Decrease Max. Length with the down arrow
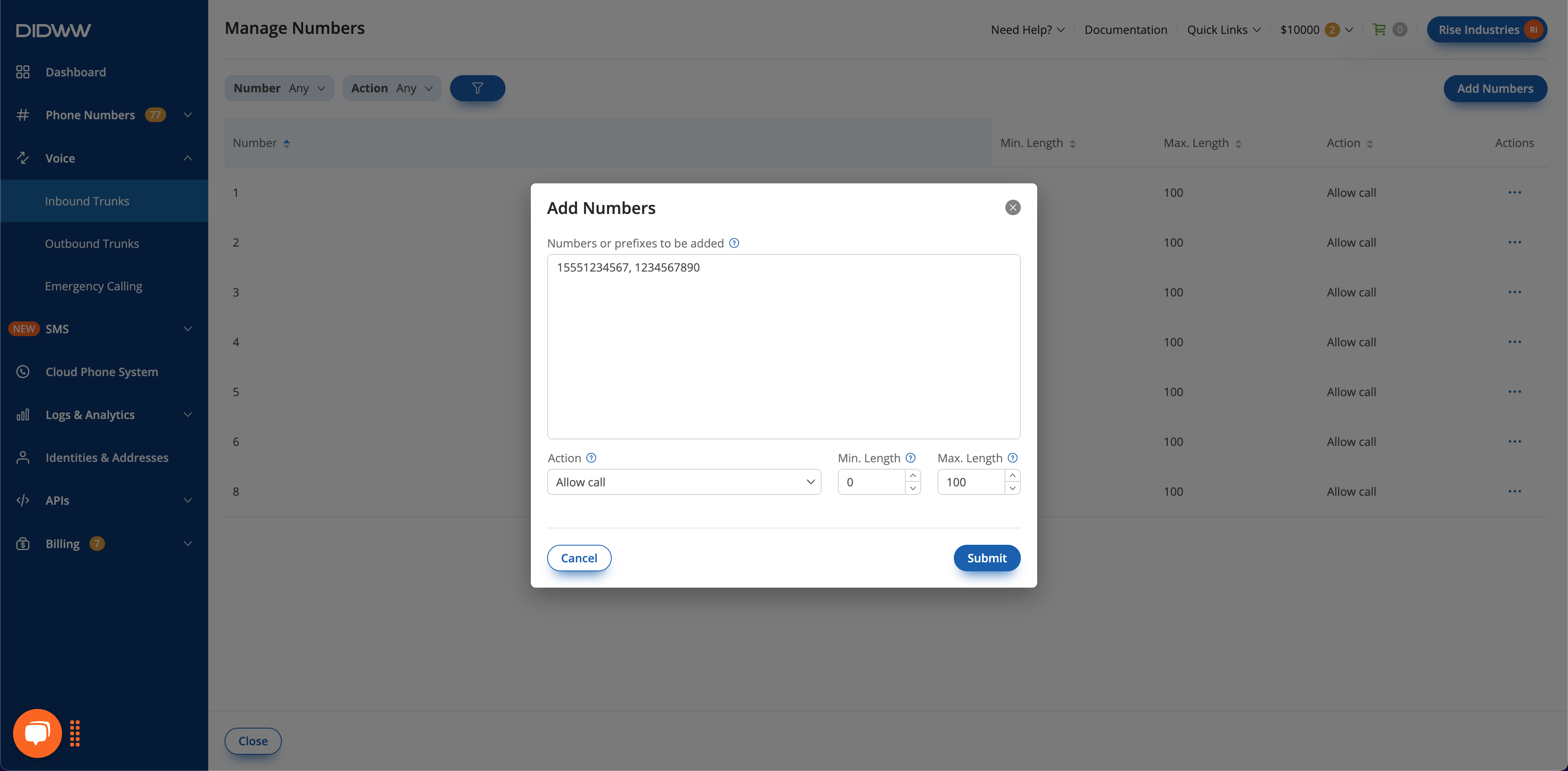This screenshot has height=771, width=1568. (1012, 488)
